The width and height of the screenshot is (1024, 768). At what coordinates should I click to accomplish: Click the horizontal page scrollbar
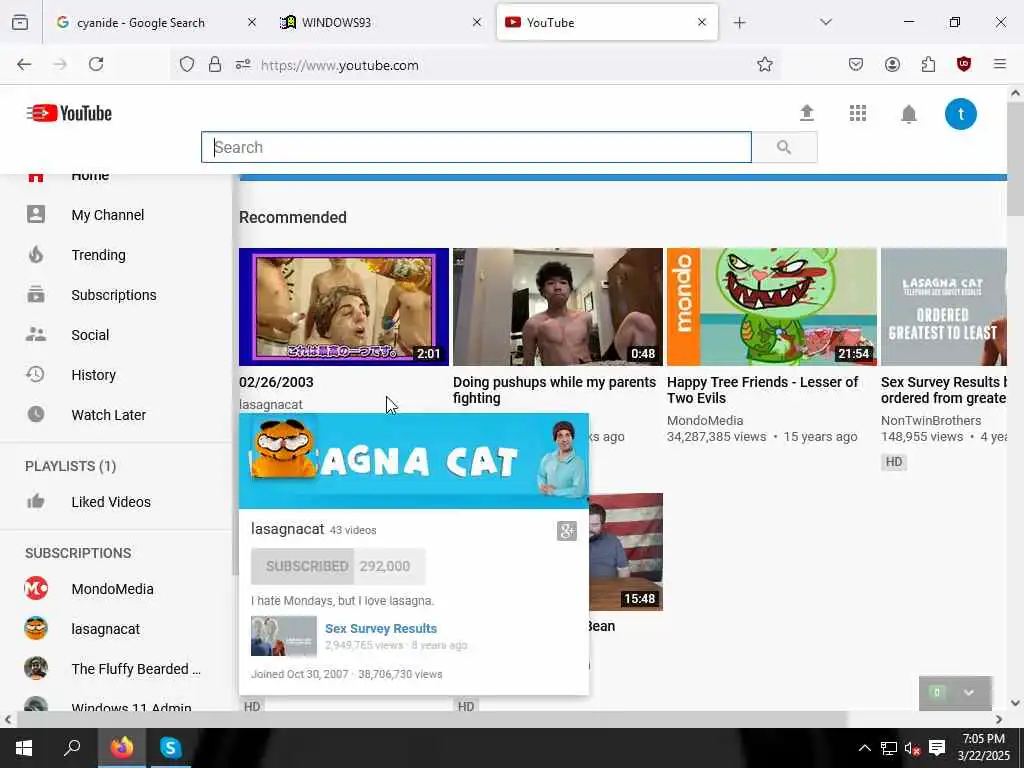pyautogui.click(x=432, y=720)
